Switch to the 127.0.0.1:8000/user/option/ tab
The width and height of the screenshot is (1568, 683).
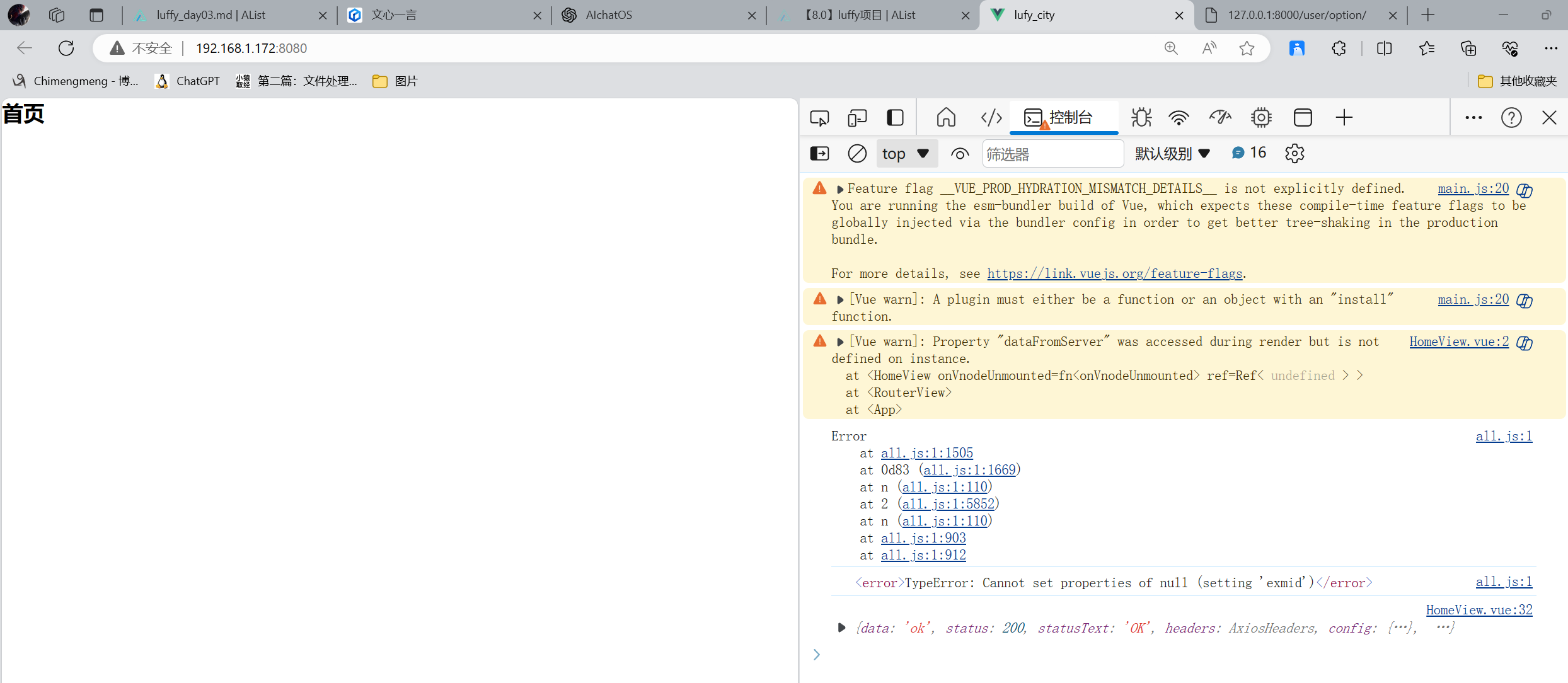(1301, 15)
